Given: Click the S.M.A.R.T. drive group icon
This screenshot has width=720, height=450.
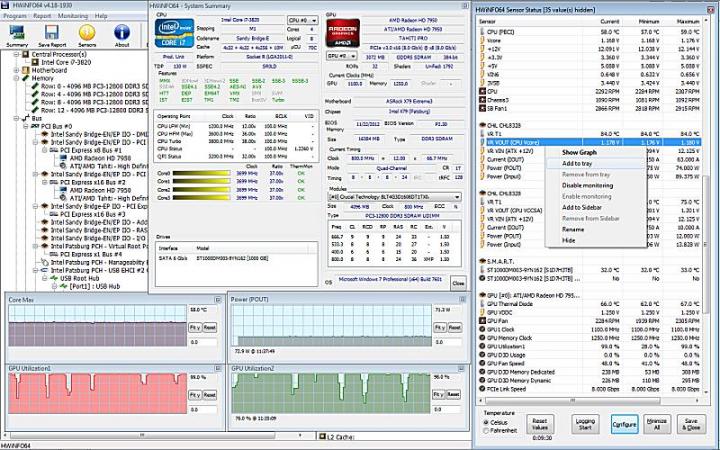Looking at the screenshot, I should (482, 261).
